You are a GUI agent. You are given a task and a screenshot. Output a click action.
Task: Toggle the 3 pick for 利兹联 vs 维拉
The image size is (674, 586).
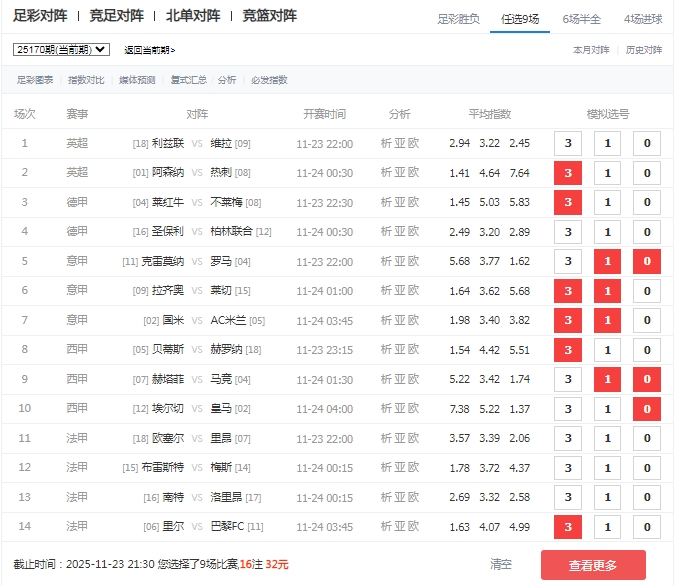pos(568,144)
